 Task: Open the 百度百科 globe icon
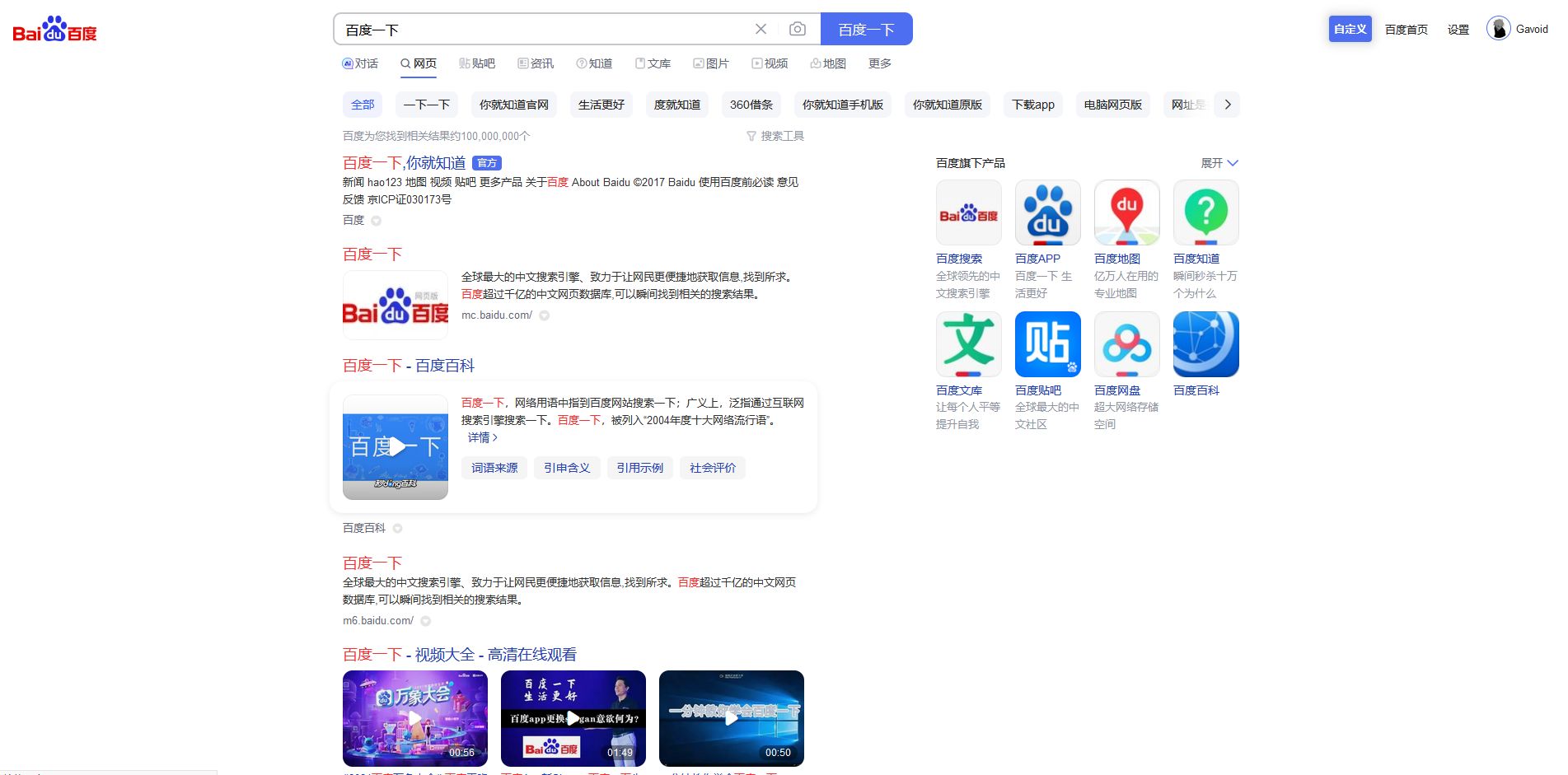coord(1206,344)
